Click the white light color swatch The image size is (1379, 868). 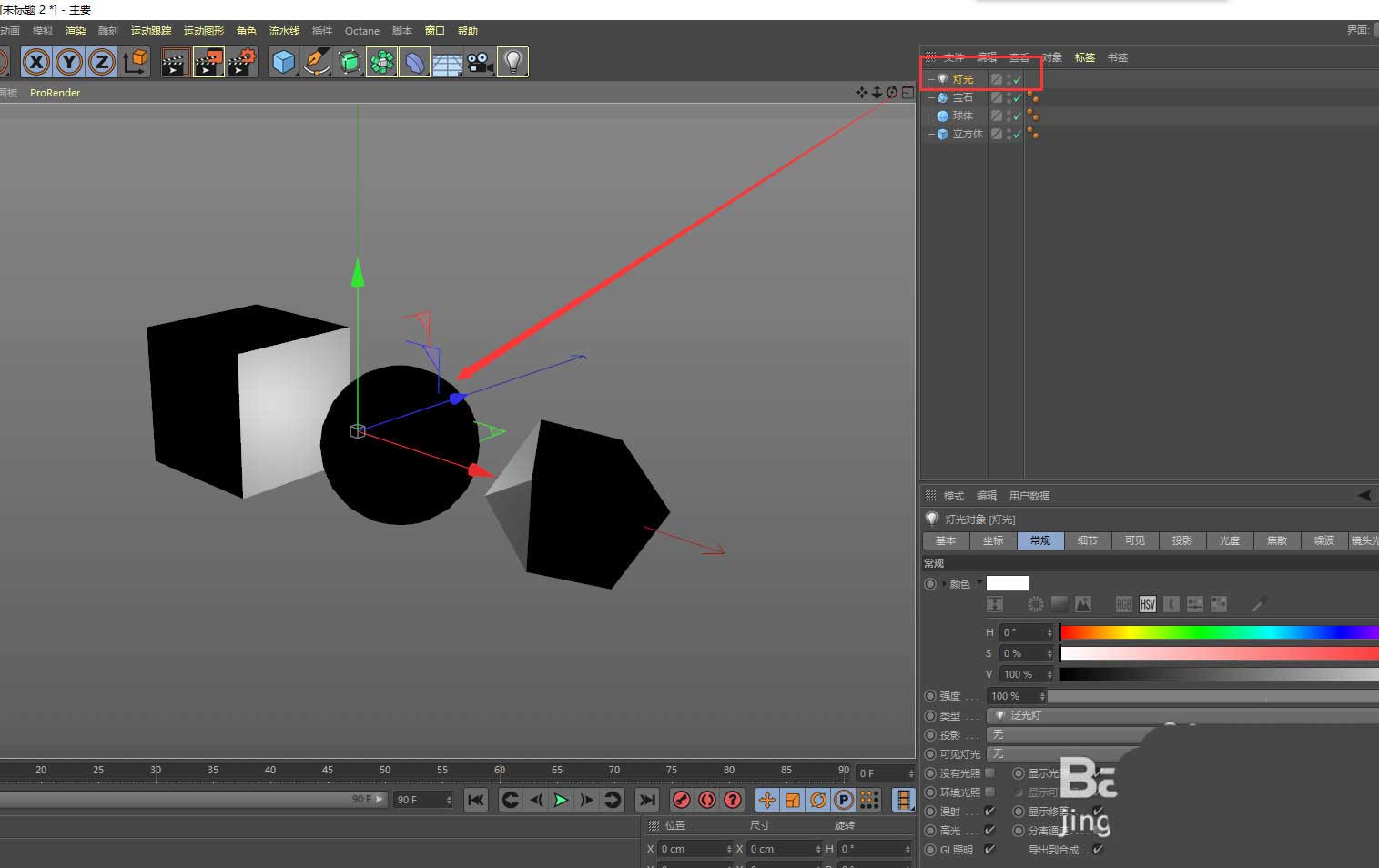tap(1008, 583)
